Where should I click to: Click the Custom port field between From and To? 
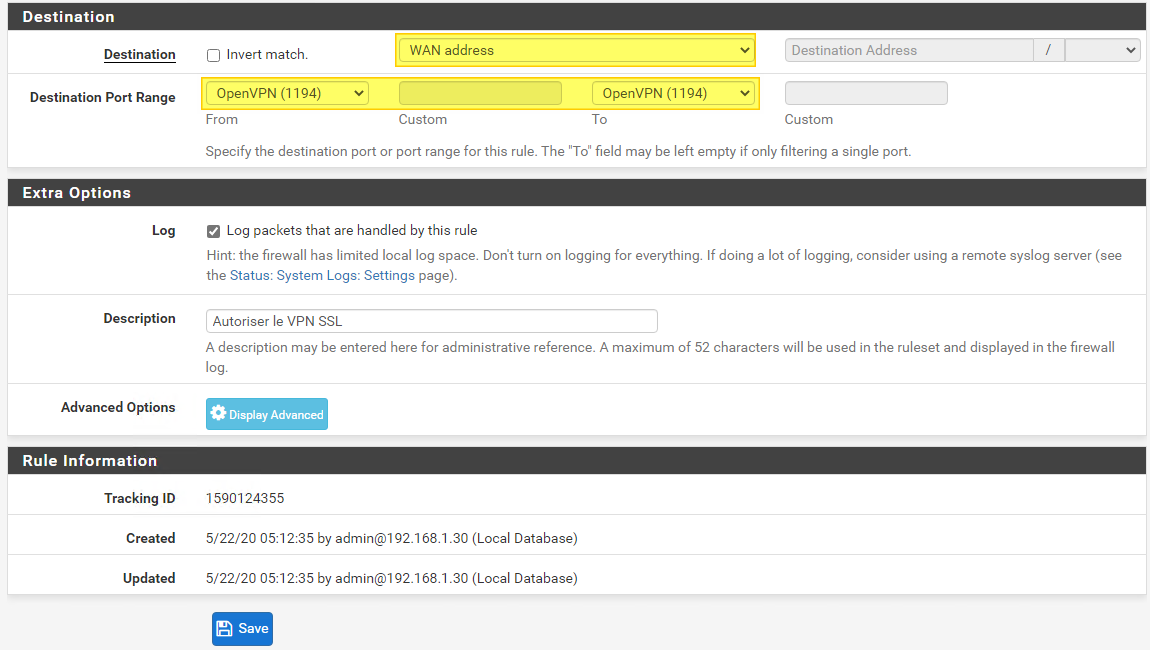(x=479, y=92)
